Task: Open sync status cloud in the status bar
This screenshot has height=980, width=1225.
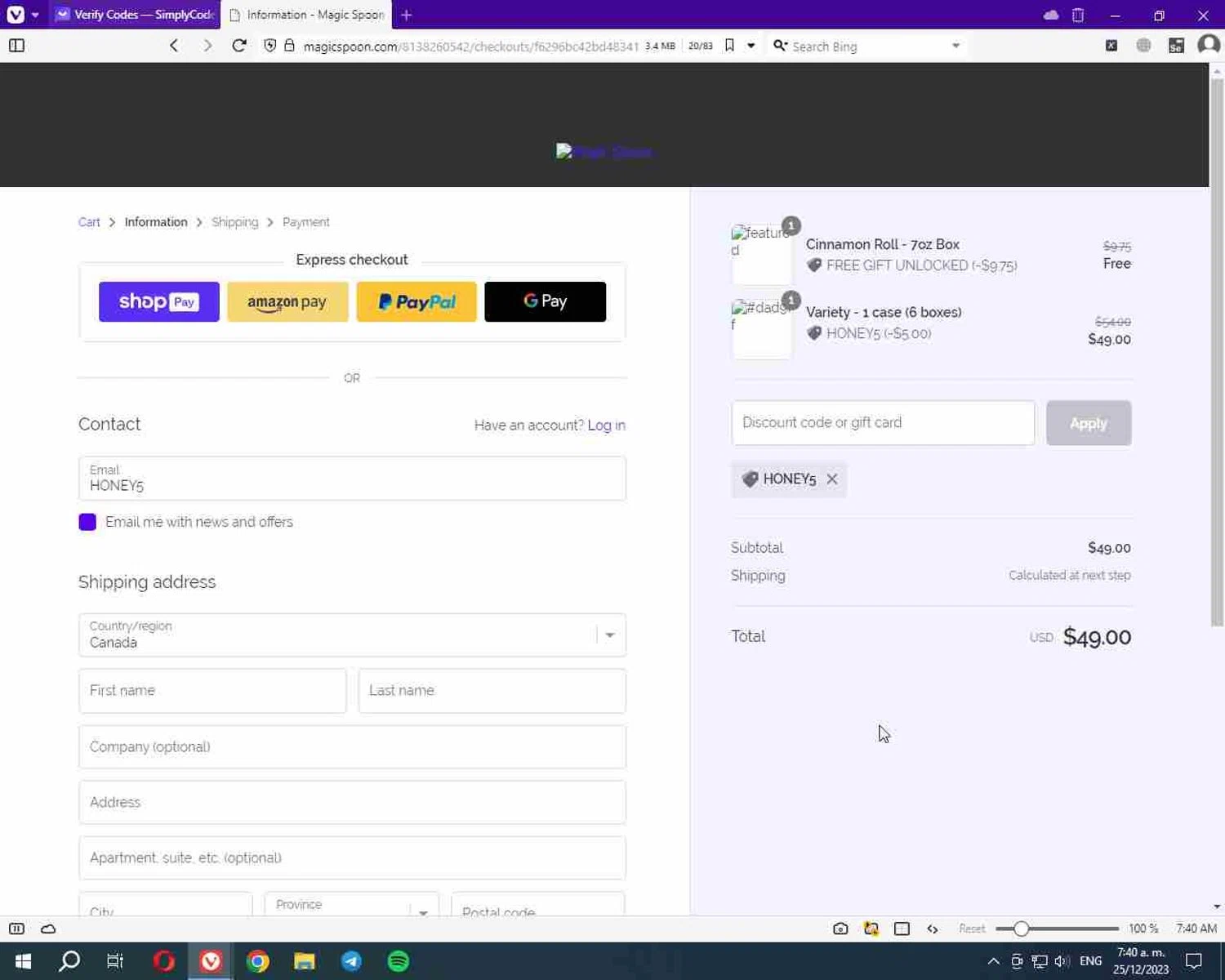Action: click(48, 929)
